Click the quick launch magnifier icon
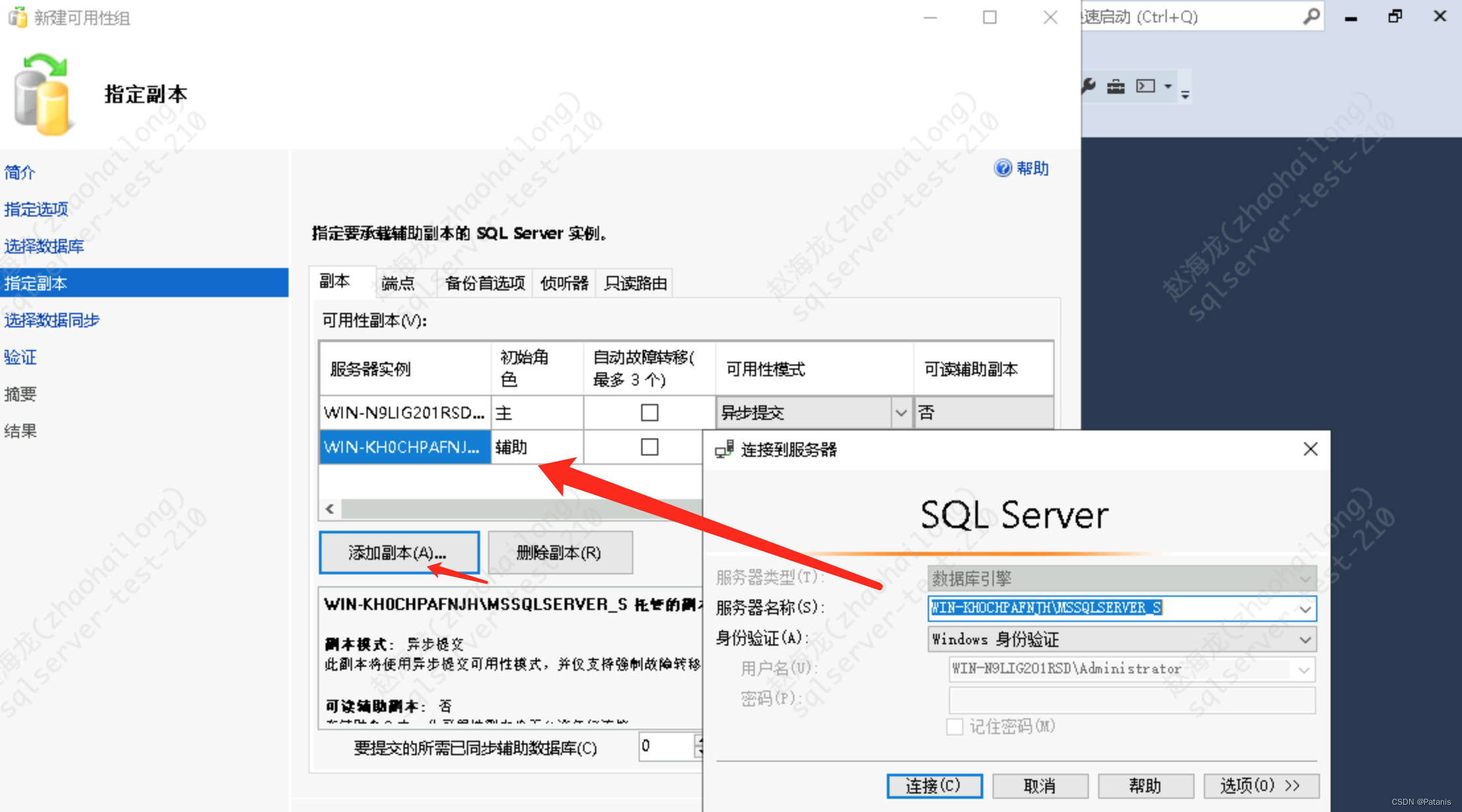This screenshot has height=812, width=1462. [1311, 16]
